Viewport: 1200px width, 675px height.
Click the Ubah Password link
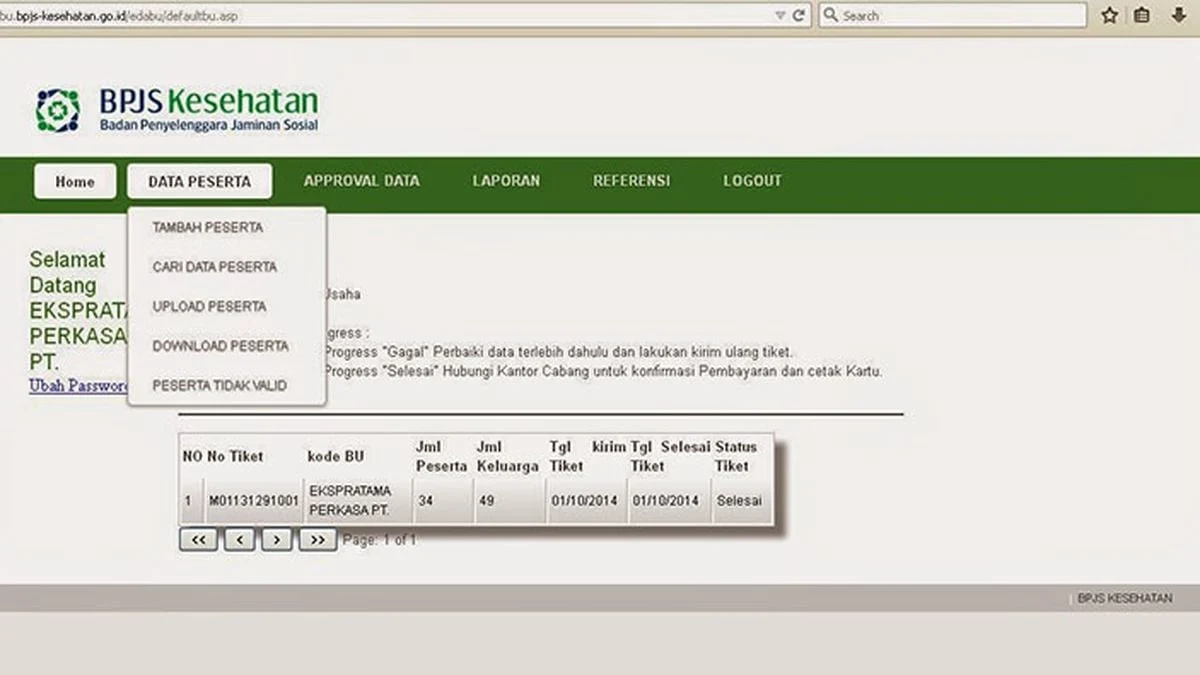[79, 385]
